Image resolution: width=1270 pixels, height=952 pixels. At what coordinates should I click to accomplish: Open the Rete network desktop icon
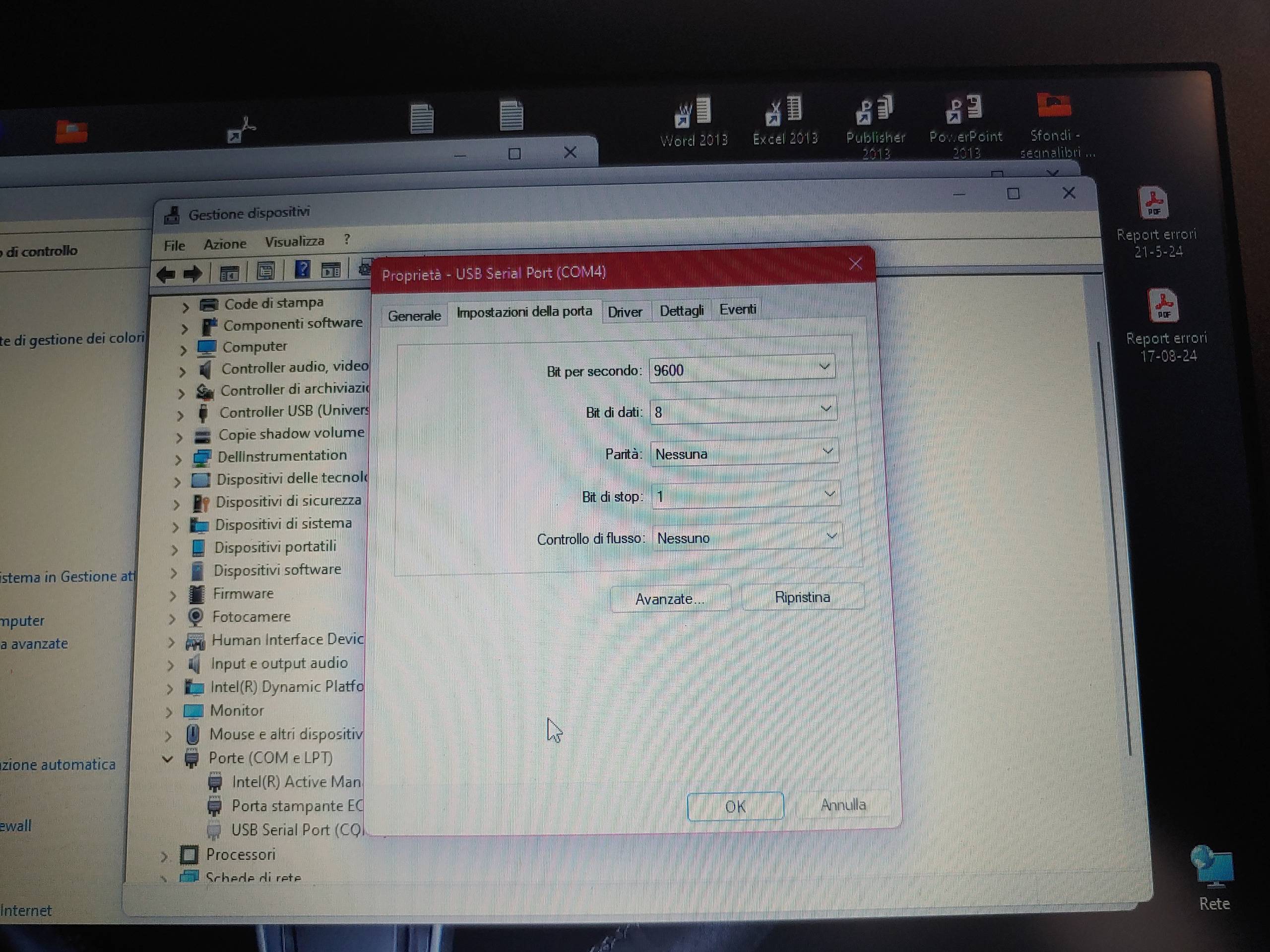tap(1214, 879)
